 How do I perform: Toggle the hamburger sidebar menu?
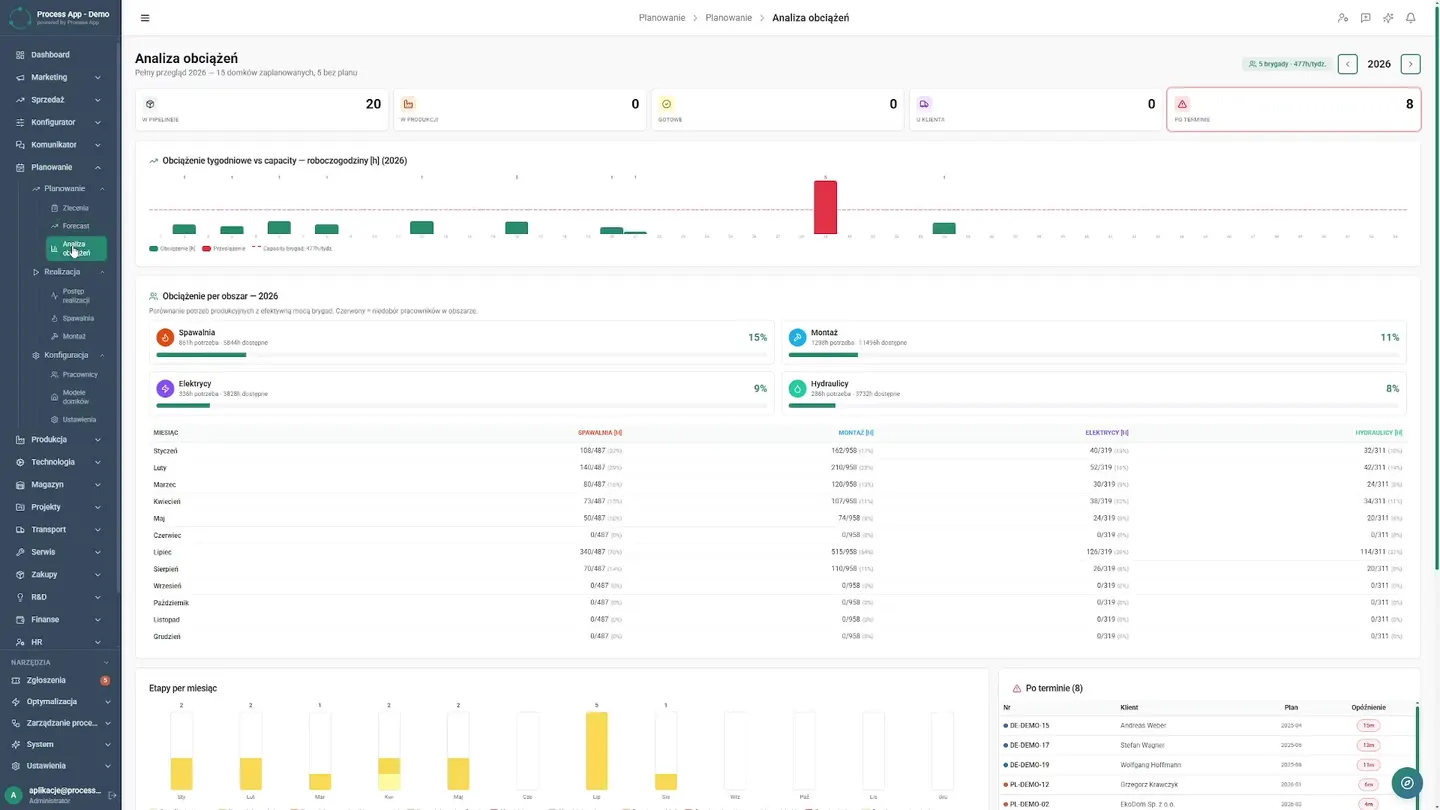pos(145,18)
